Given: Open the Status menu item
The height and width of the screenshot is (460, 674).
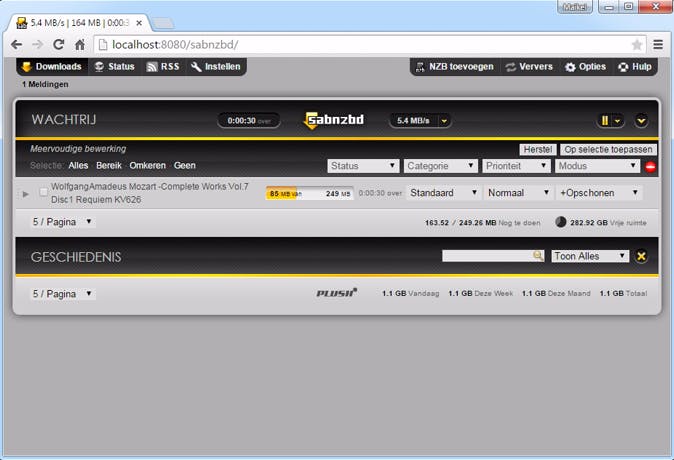Looking at the screenshot, I should [114, 67].
